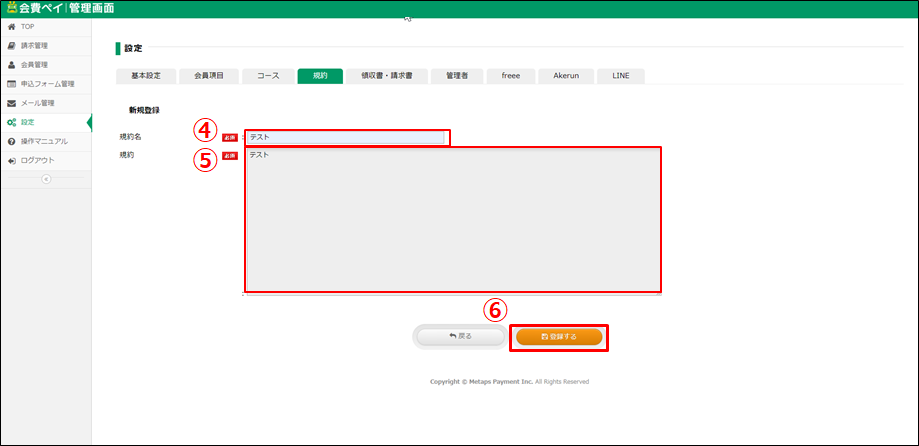919x446 pixels.
Task: Switch to the 会員項目 tab
Action: (x=209, y=76)
